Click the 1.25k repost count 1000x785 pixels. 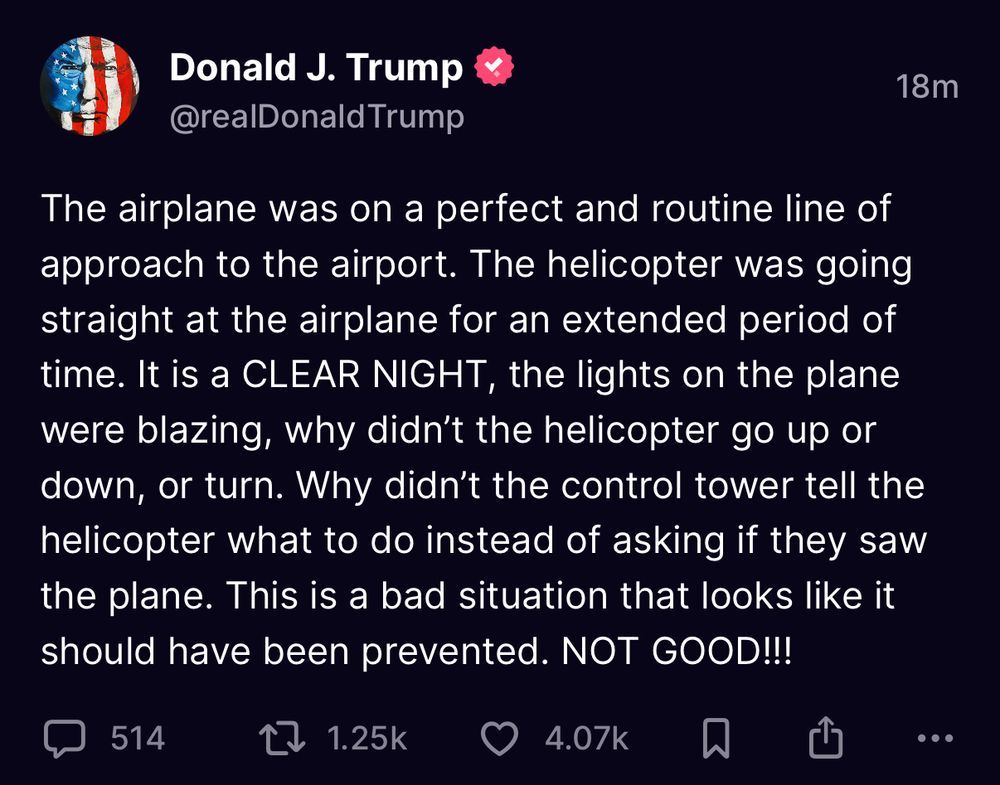(367, 739)
